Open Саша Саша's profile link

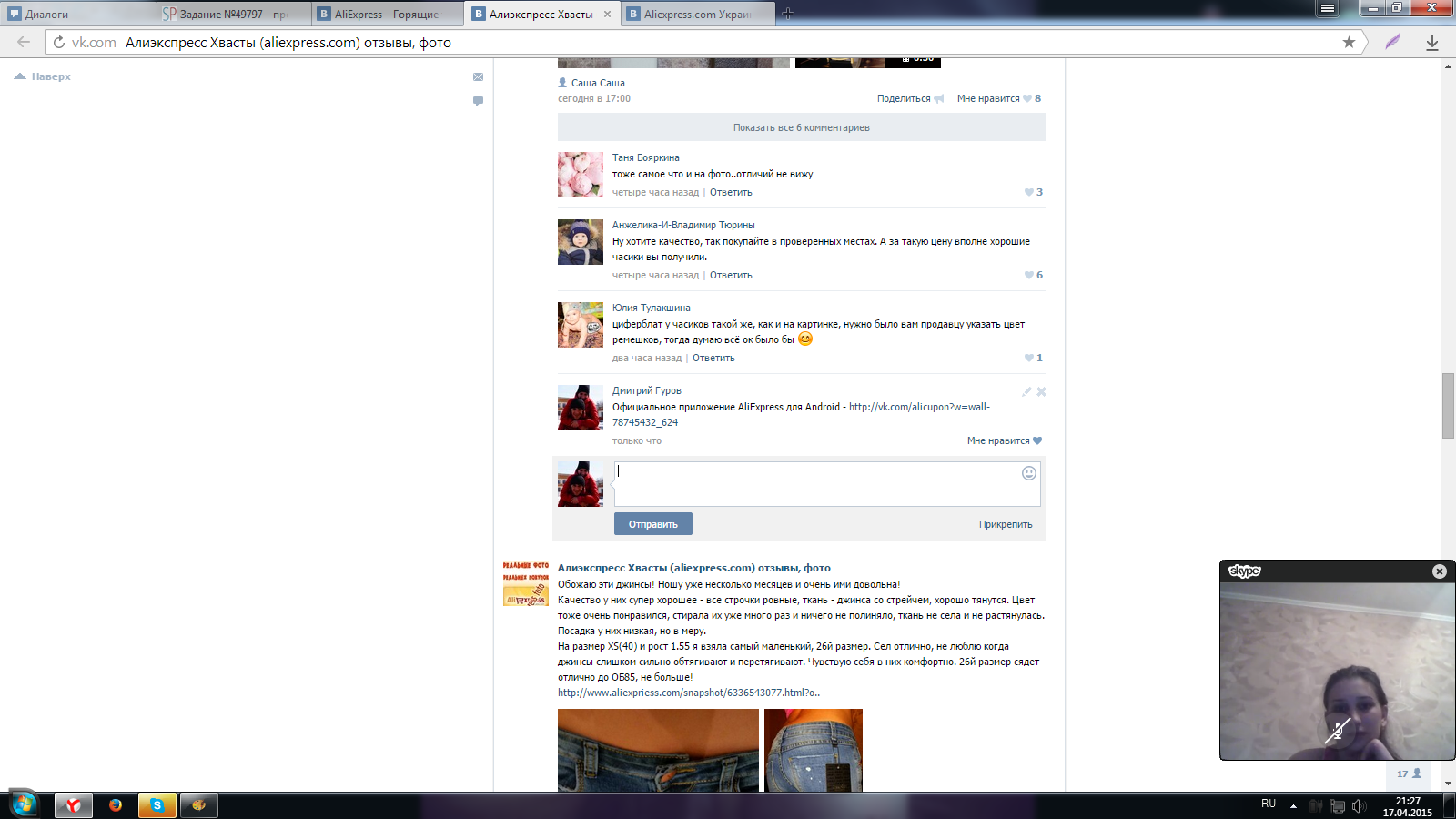click(598, 83)
